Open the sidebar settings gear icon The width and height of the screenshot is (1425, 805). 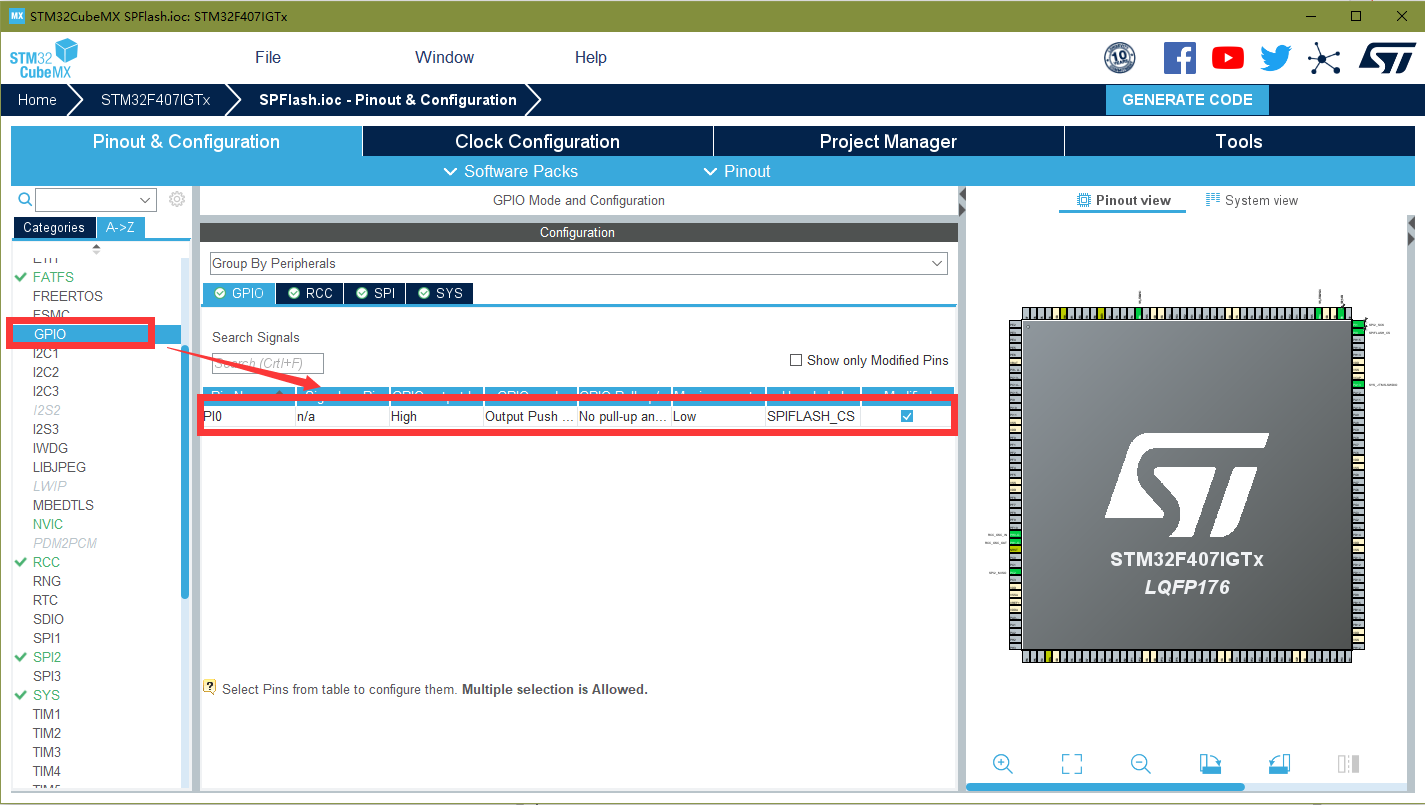177,199
